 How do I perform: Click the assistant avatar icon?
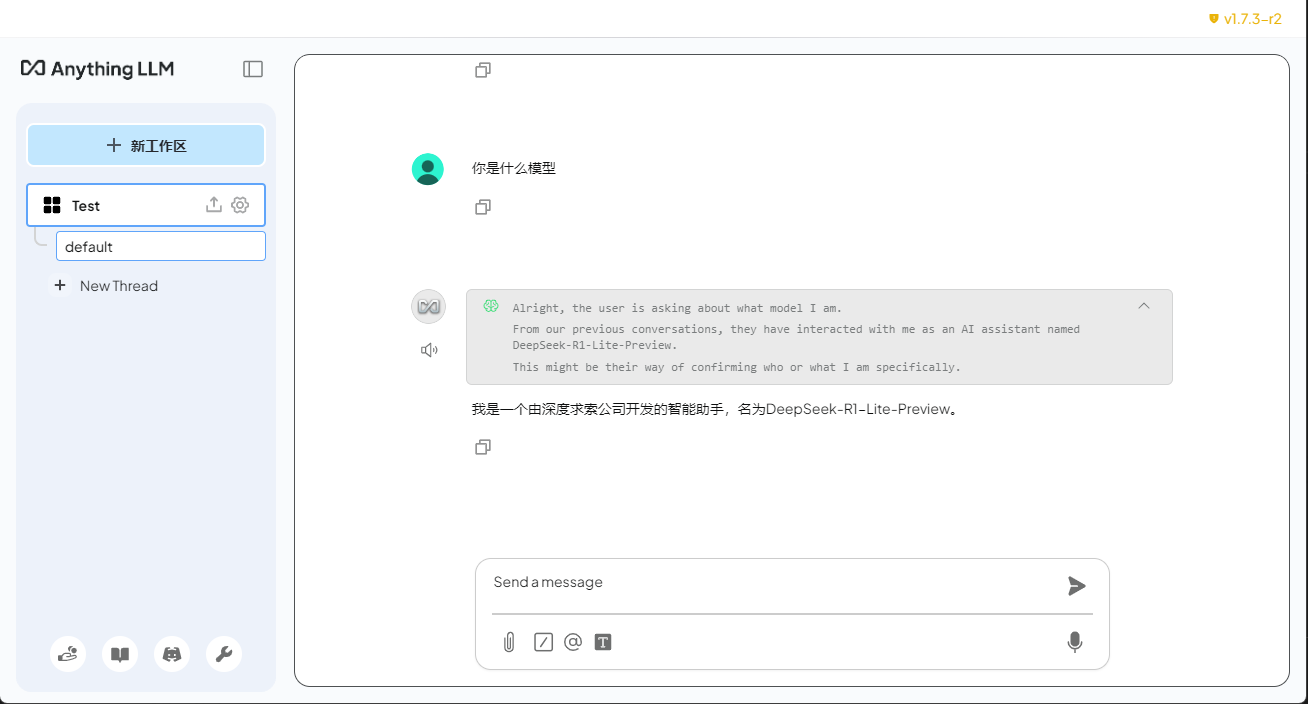[428, 306]
